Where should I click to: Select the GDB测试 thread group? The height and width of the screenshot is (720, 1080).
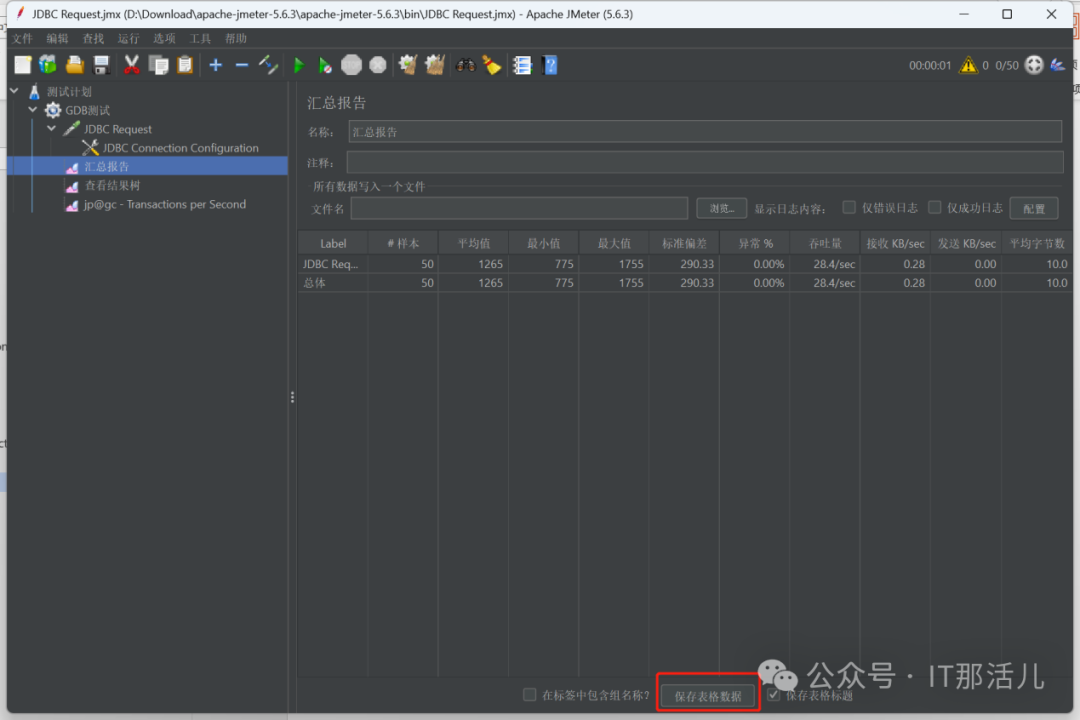87,110
